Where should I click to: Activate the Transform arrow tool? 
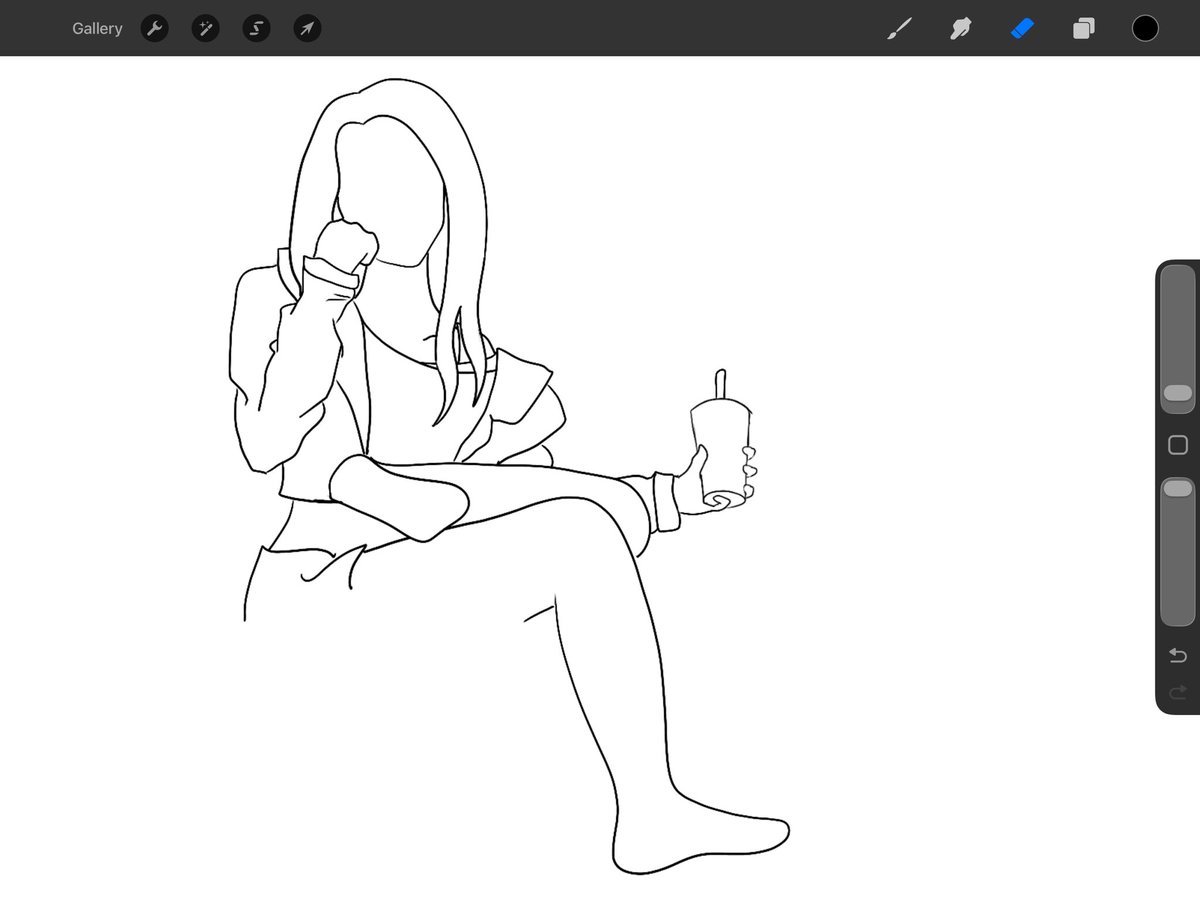[x=307, y=28]
